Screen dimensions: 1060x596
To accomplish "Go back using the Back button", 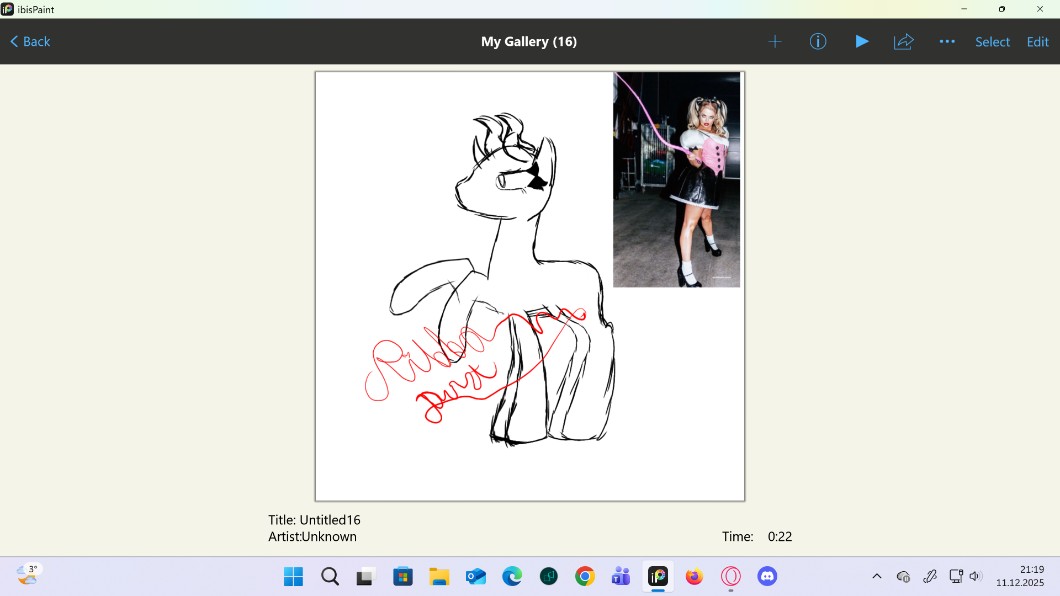I will pyautogui.click(x=30, y=42).
